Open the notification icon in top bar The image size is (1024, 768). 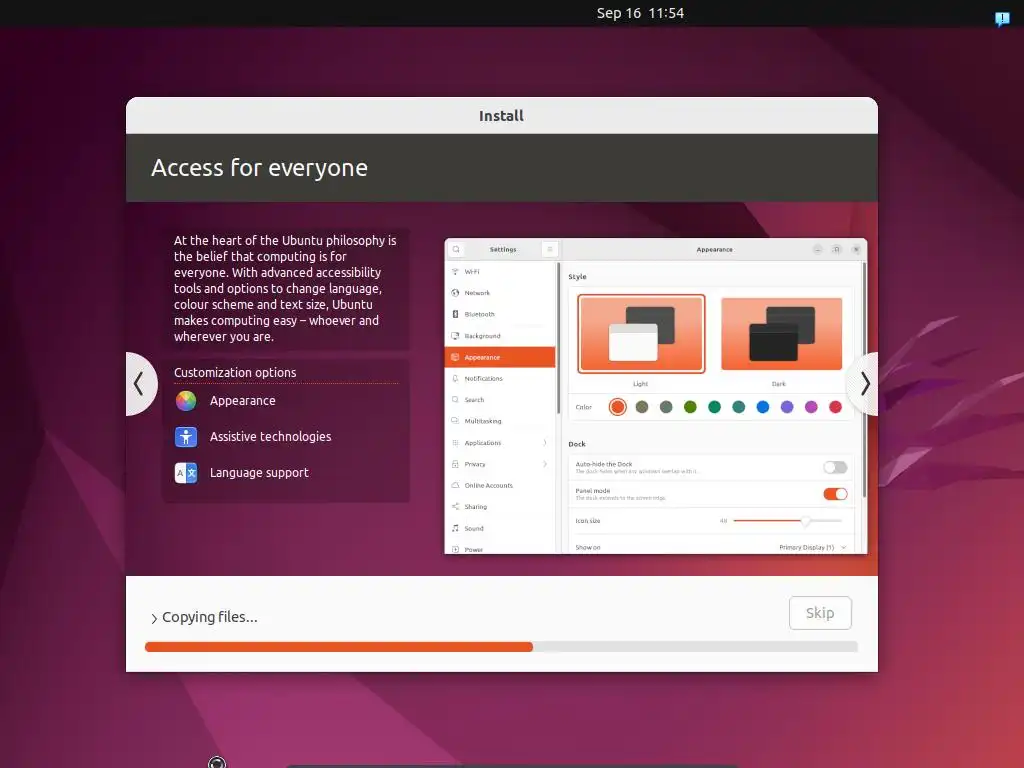[x=1002, y=18]
